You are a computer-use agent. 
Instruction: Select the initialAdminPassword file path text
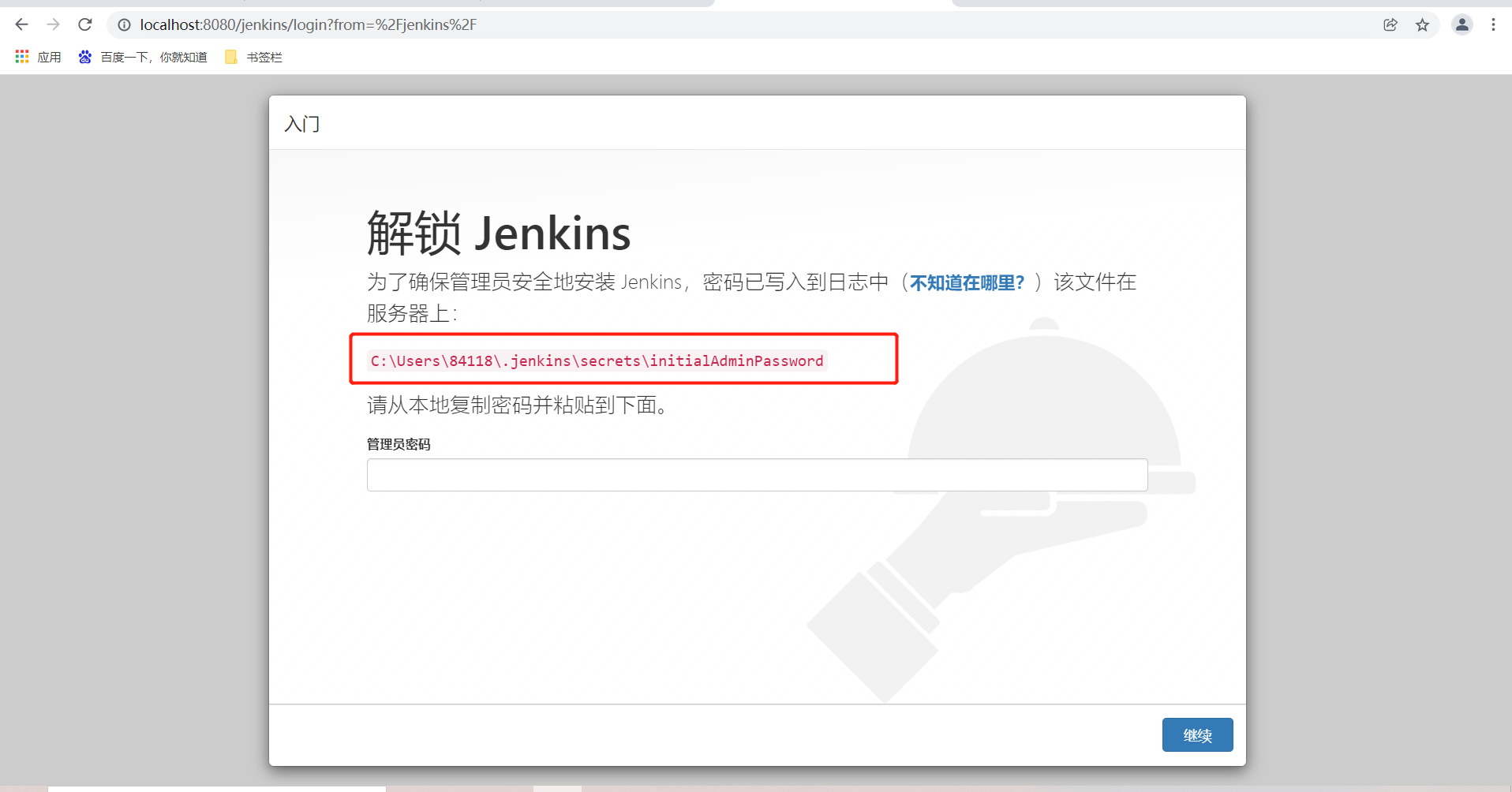click(597, 361)
